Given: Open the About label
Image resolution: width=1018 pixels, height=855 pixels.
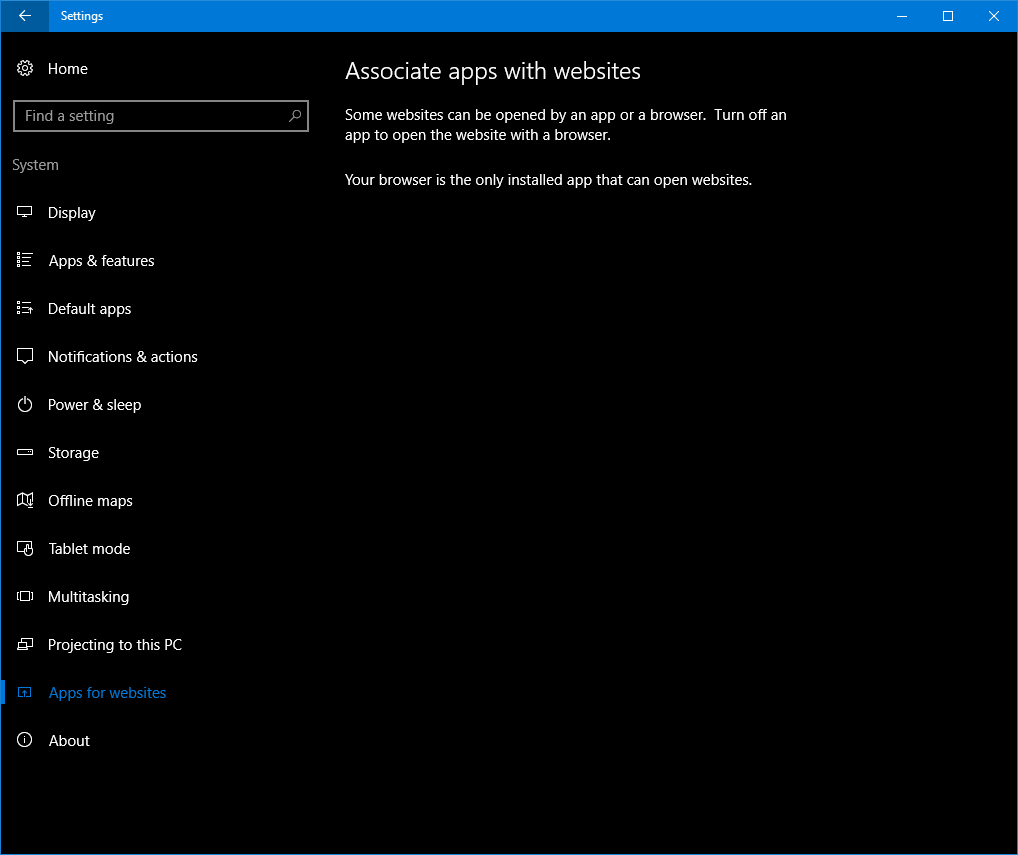Looking at the screenshot, I should click(x=69, y=741).
